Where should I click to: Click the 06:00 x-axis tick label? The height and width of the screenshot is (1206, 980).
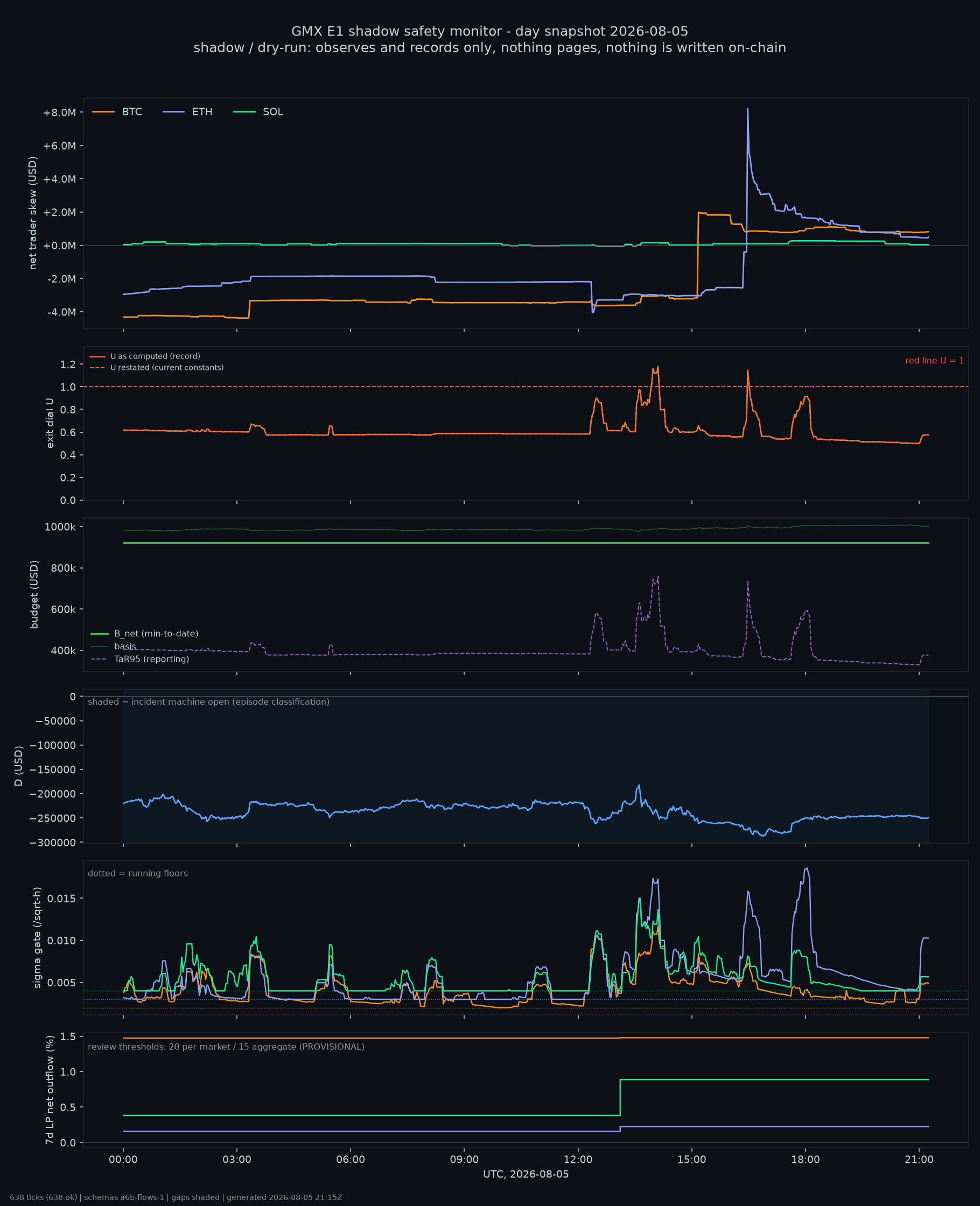click(x=351, y=1160)
